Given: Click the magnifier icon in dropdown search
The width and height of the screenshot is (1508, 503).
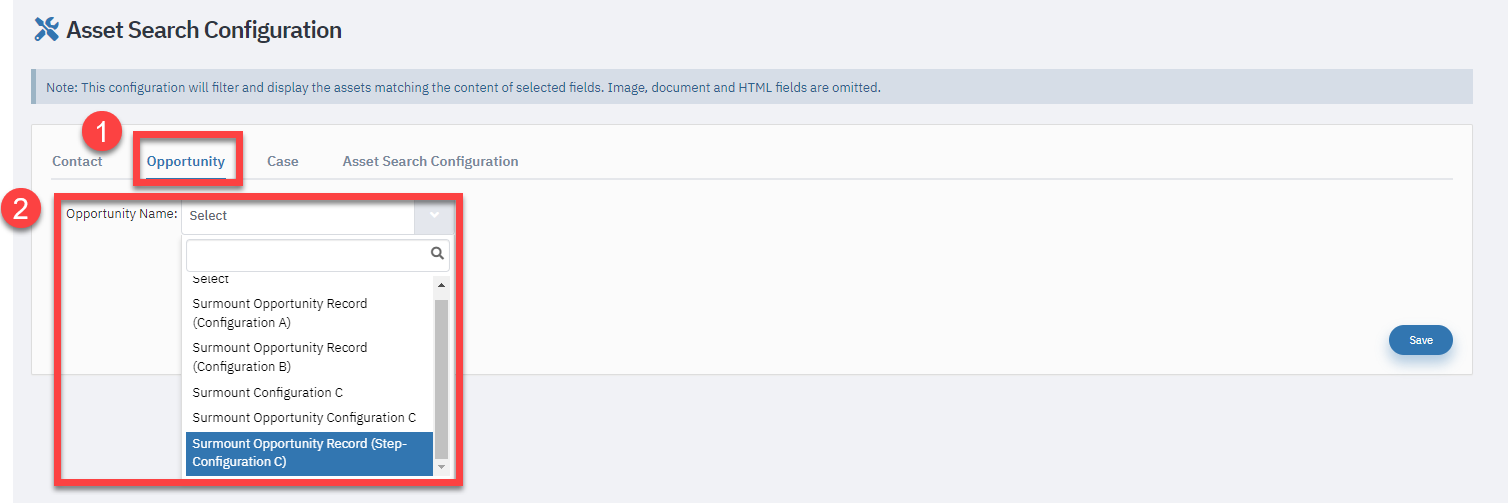Looking at the screenshot, I should tap(437, 254).
